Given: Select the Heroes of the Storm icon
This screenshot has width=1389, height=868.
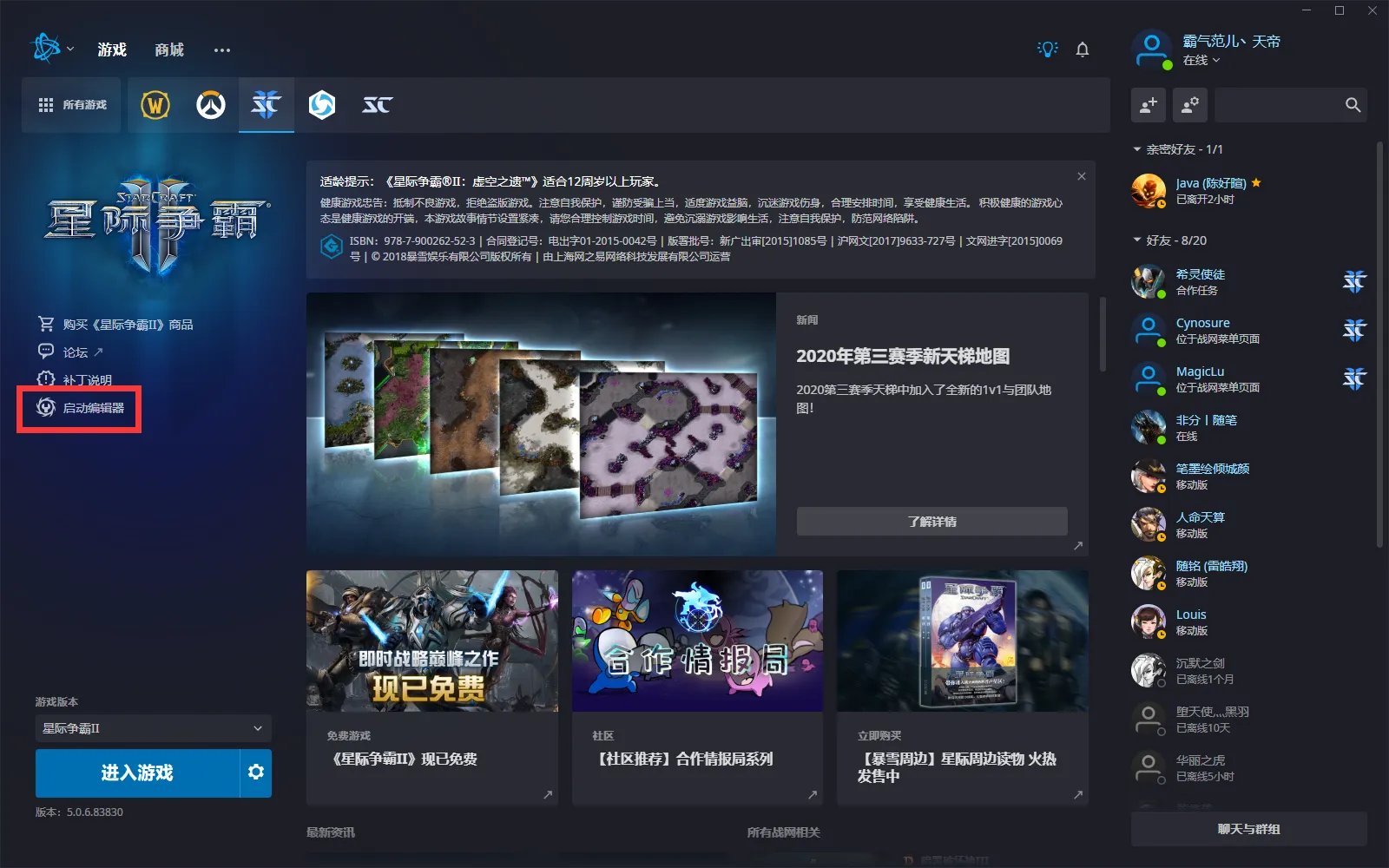Looking at the screenshot, I should 322,105.
